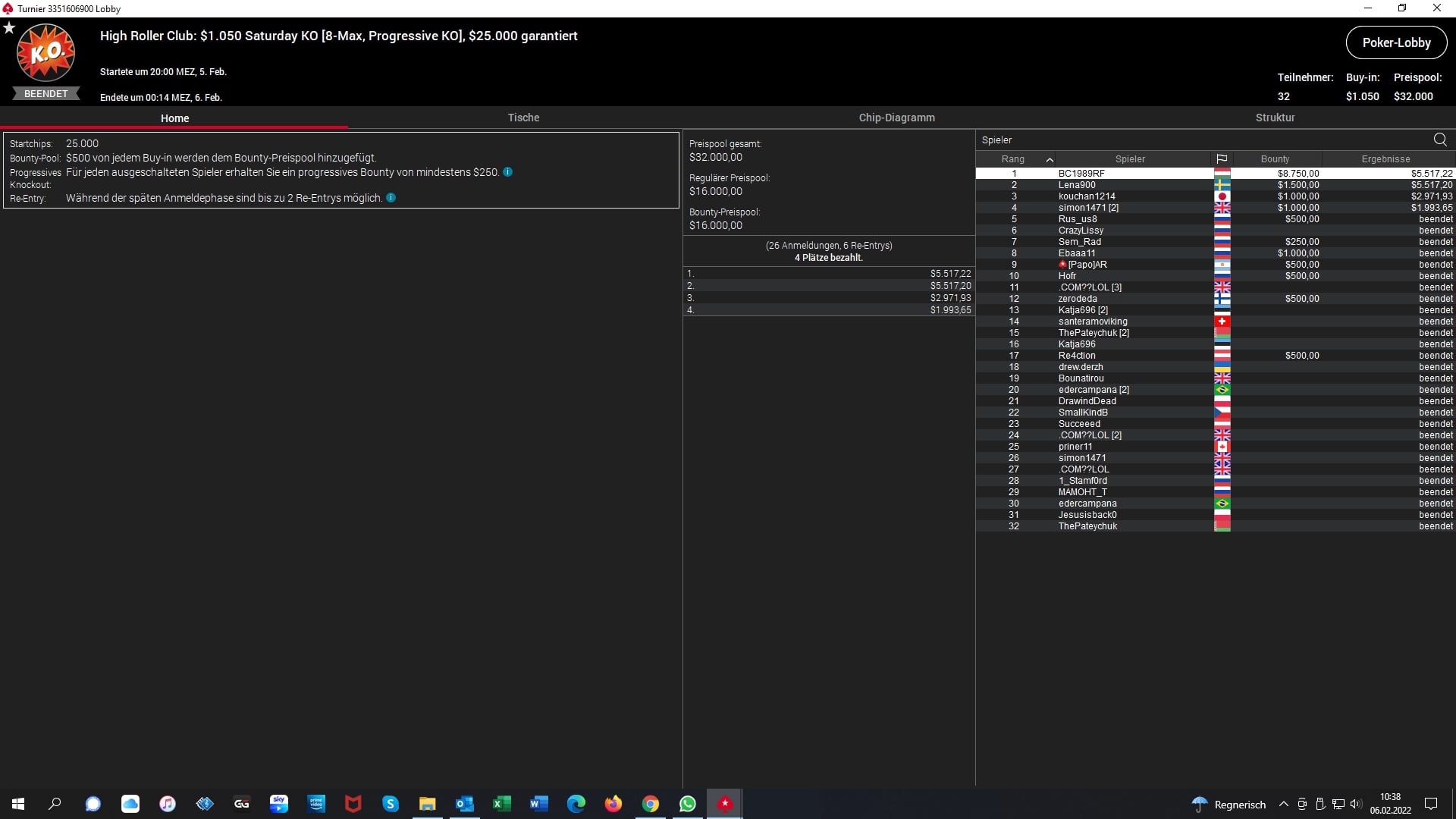This screenshot has width=1456, height=819.
Task: Select player Lena900 in the list
Action: click(x=1077, y=185)
